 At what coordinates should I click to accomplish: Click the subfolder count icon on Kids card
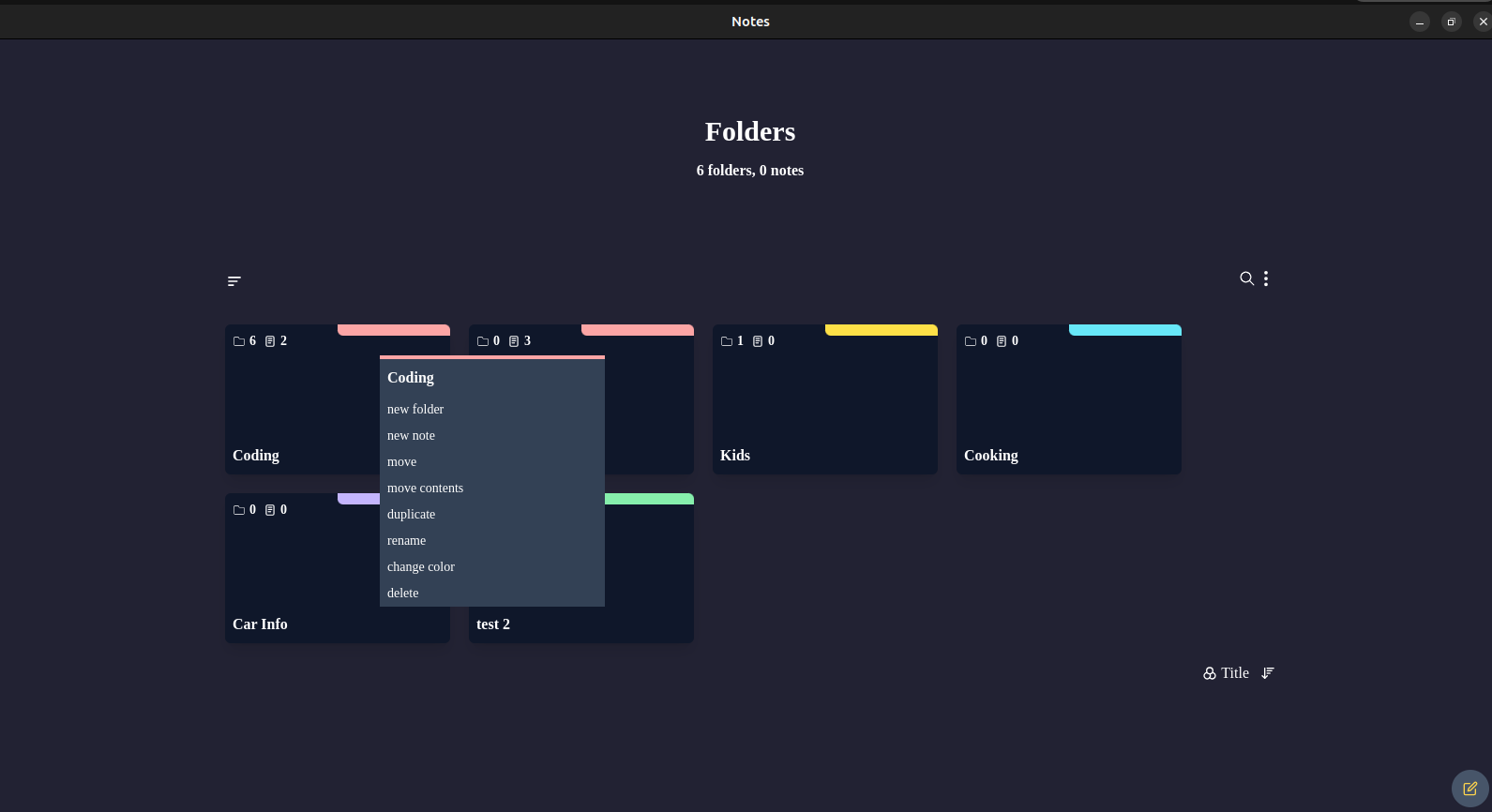pyautogui.click(x=727, y=341)
